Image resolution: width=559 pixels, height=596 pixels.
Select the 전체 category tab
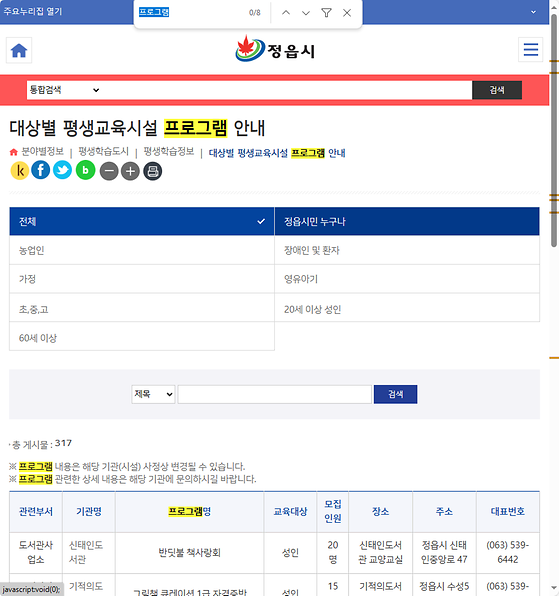click(x=142, y=221)
